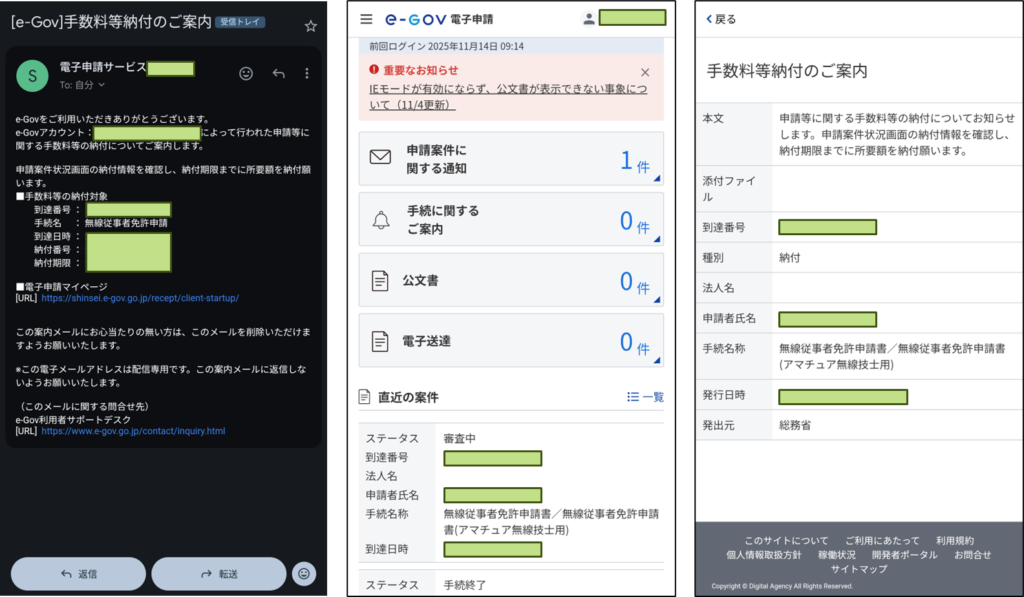Open the 手続に関するご案内 card
1024x597 pixels.
510,219
